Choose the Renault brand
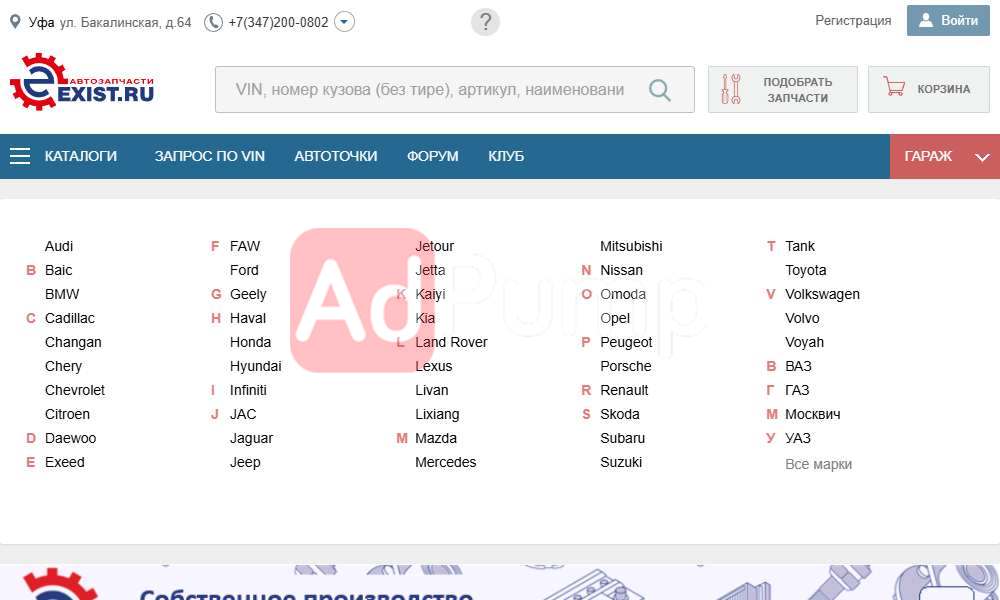 click(624, 390)
